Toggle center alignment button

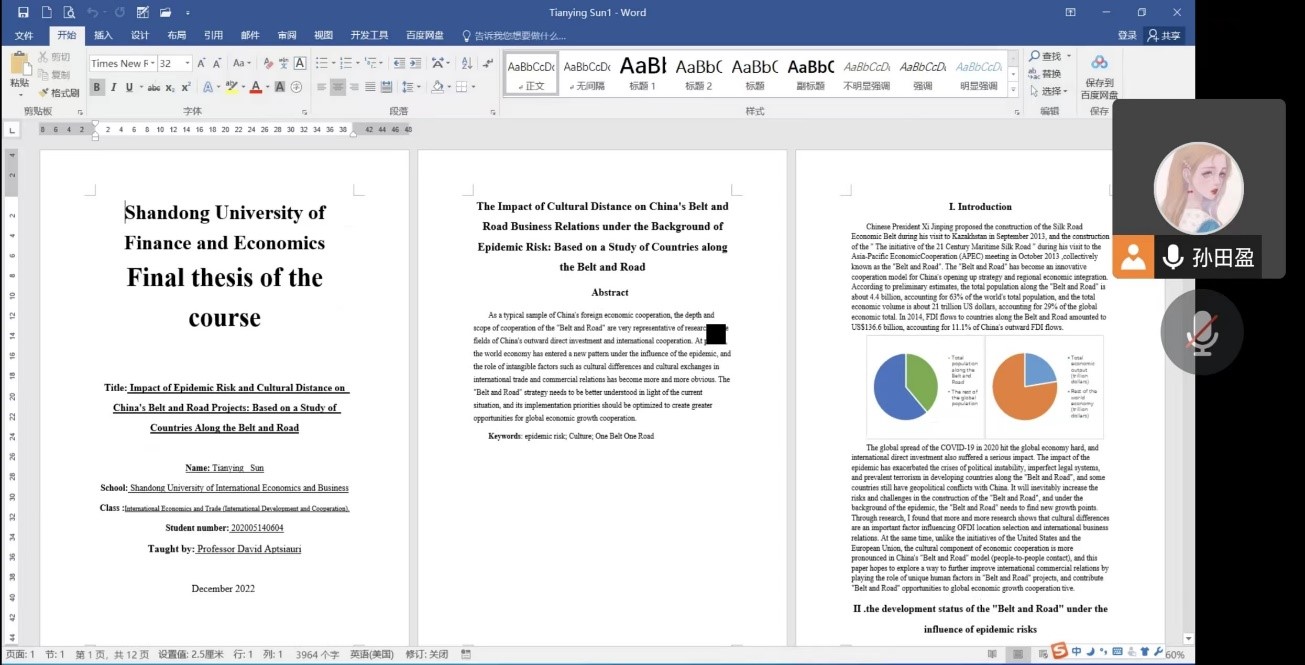point(338,87)
